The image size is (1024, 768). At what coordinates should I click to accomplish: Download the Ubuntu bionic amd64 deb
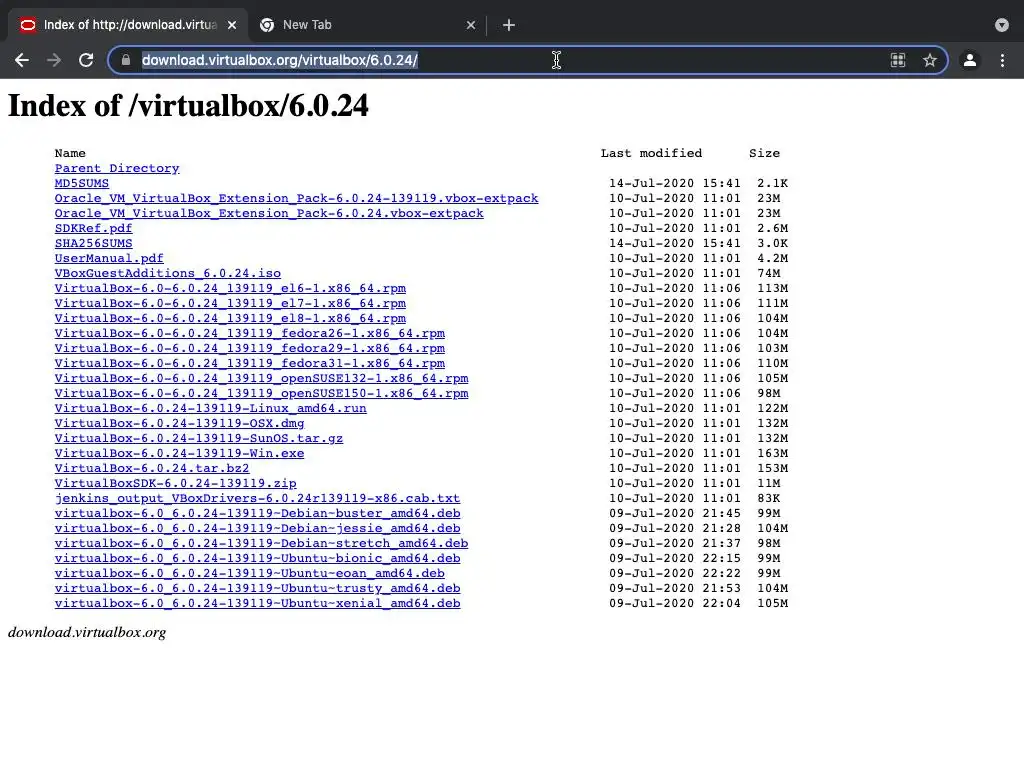point(257,559)
